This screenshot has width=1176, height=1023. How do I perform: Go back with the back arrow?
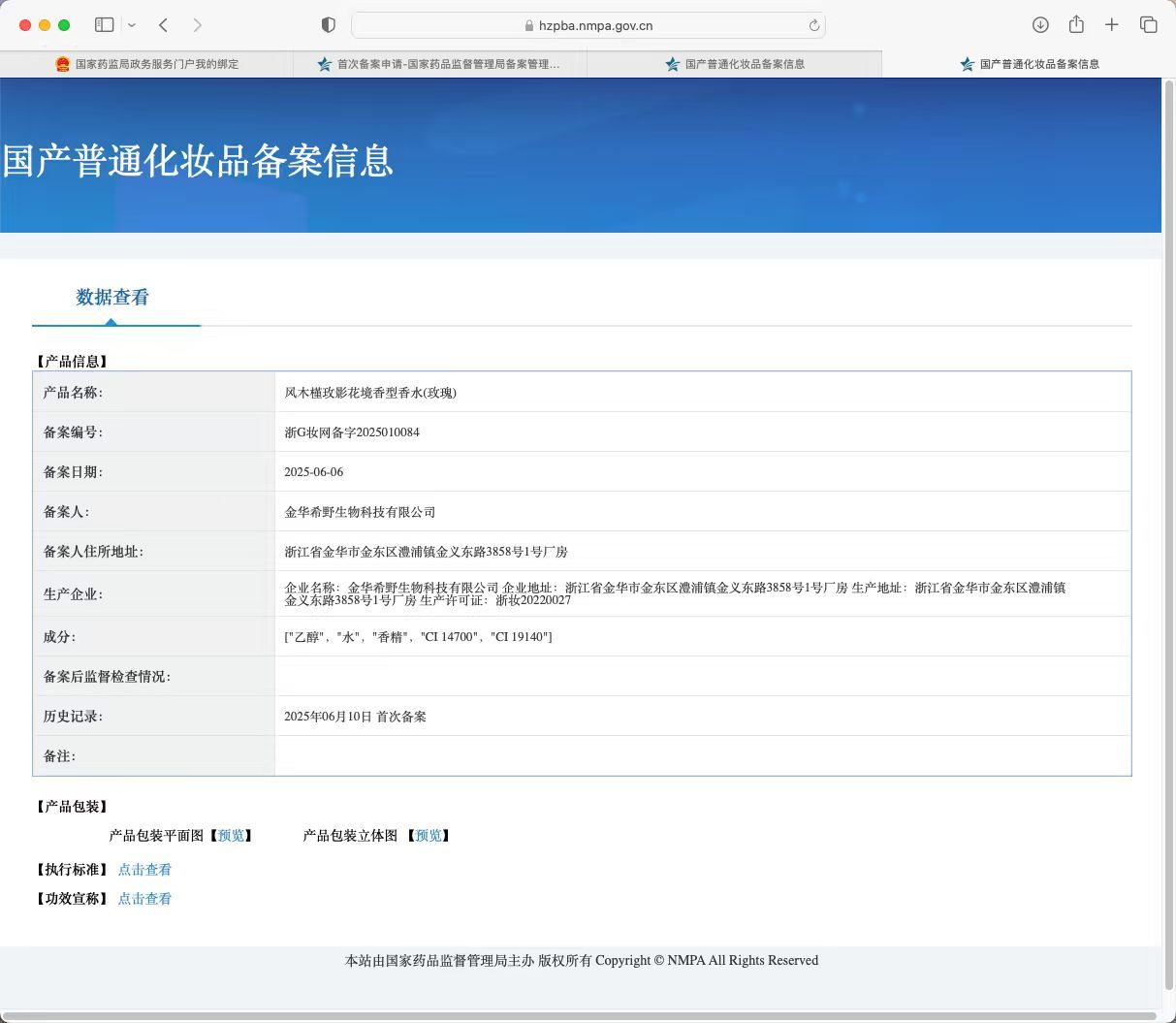tap(163, 25)
